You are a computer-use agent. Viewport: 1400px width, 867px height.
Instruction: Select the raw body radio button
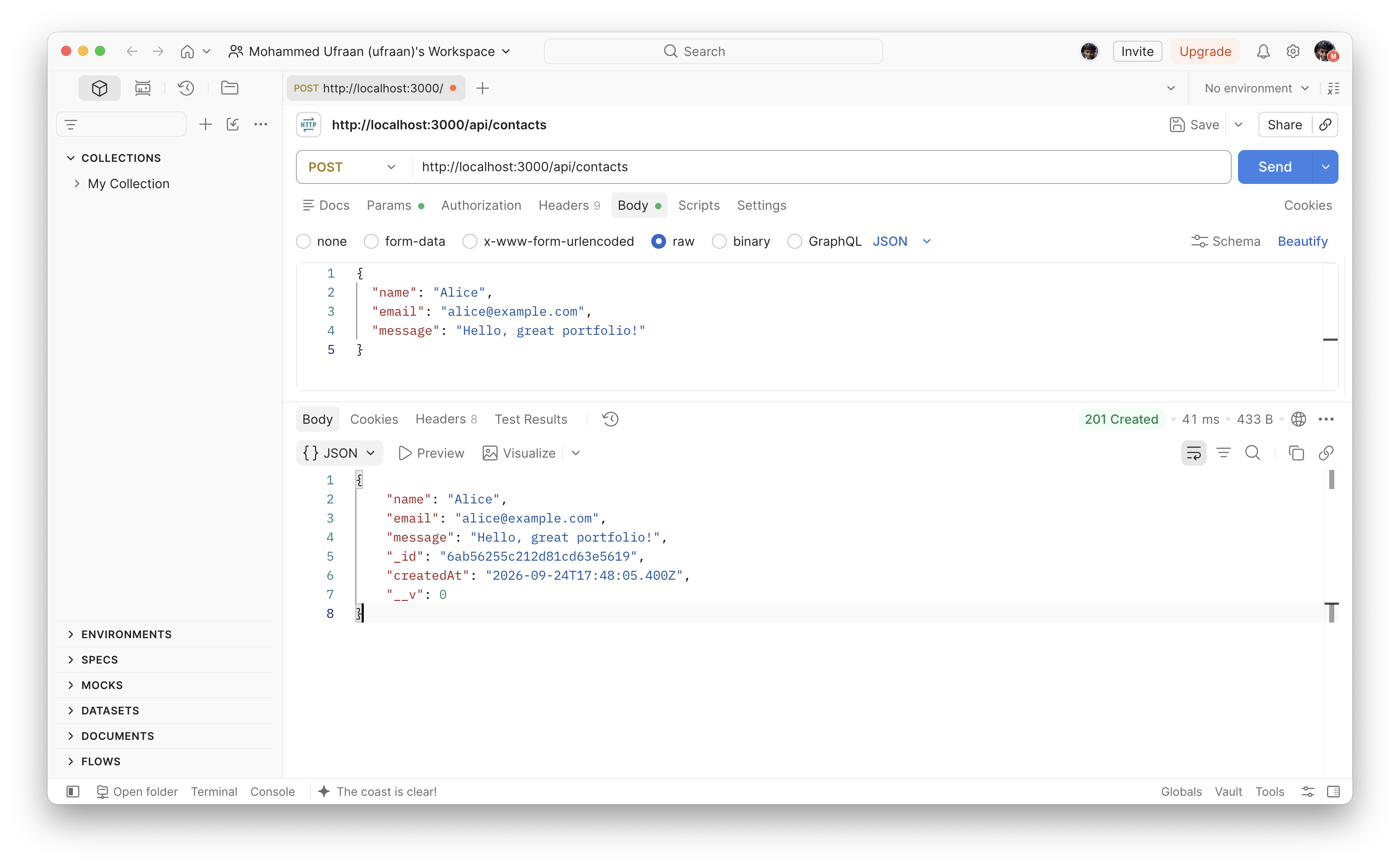pyautogui.click(x=659, y=242)
